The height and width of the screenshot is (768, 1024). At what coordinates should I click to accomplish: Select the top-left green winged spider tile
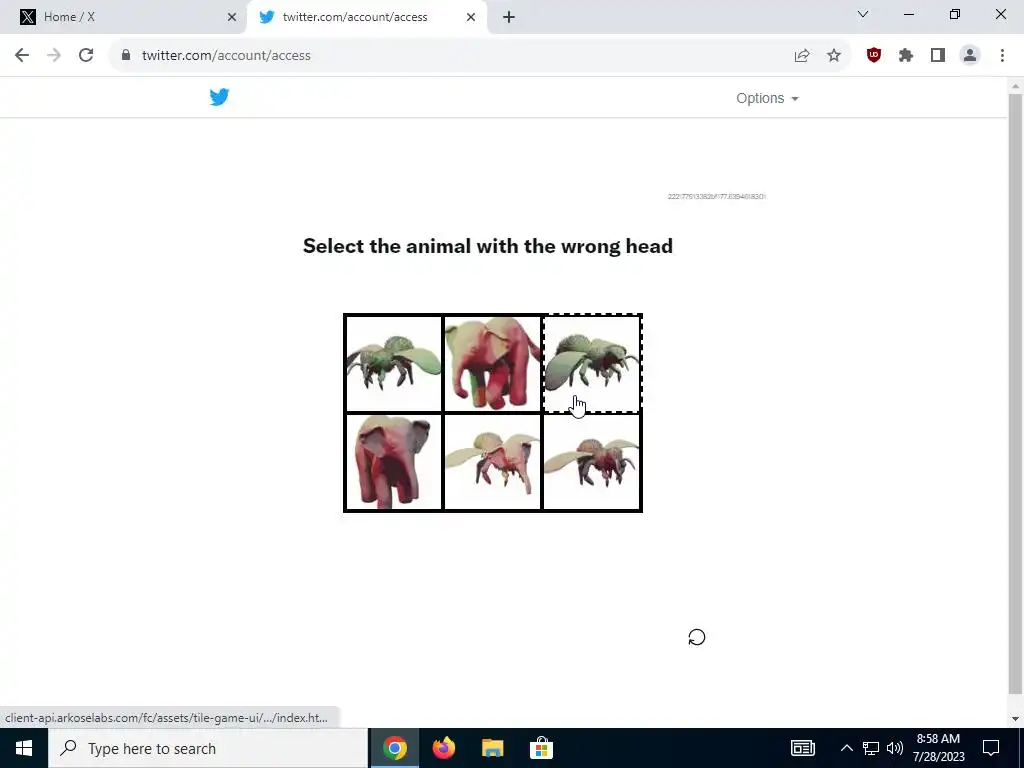click(394, 363)
